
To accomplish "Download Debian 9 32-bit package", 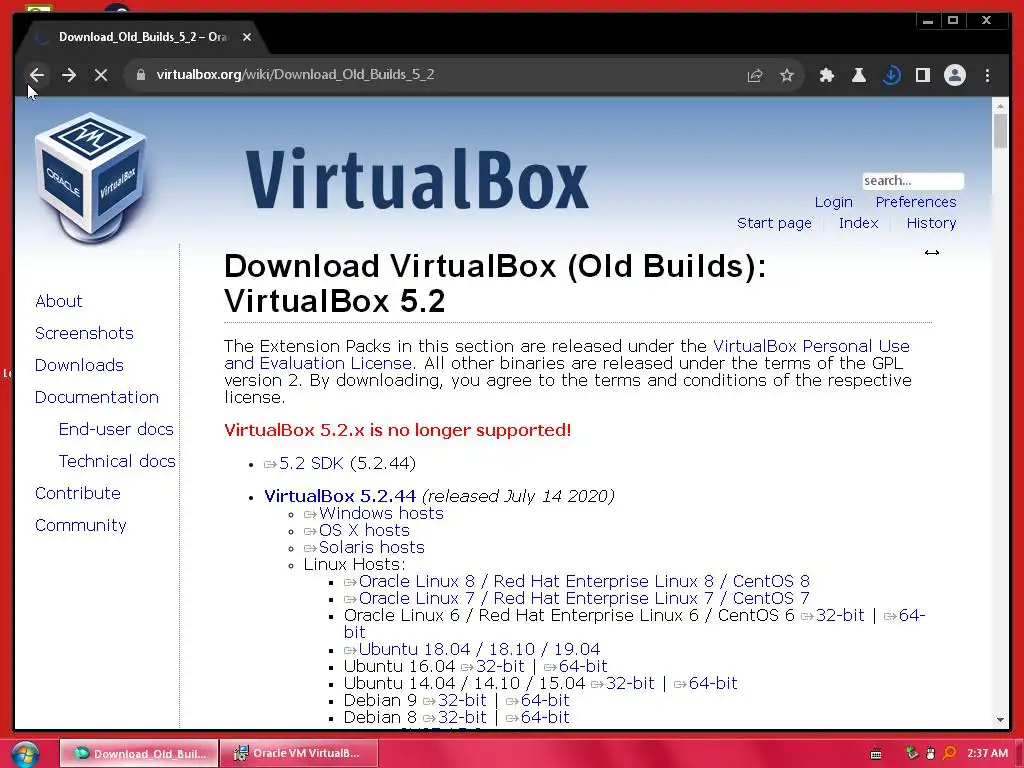I will (x=462, y=700).
